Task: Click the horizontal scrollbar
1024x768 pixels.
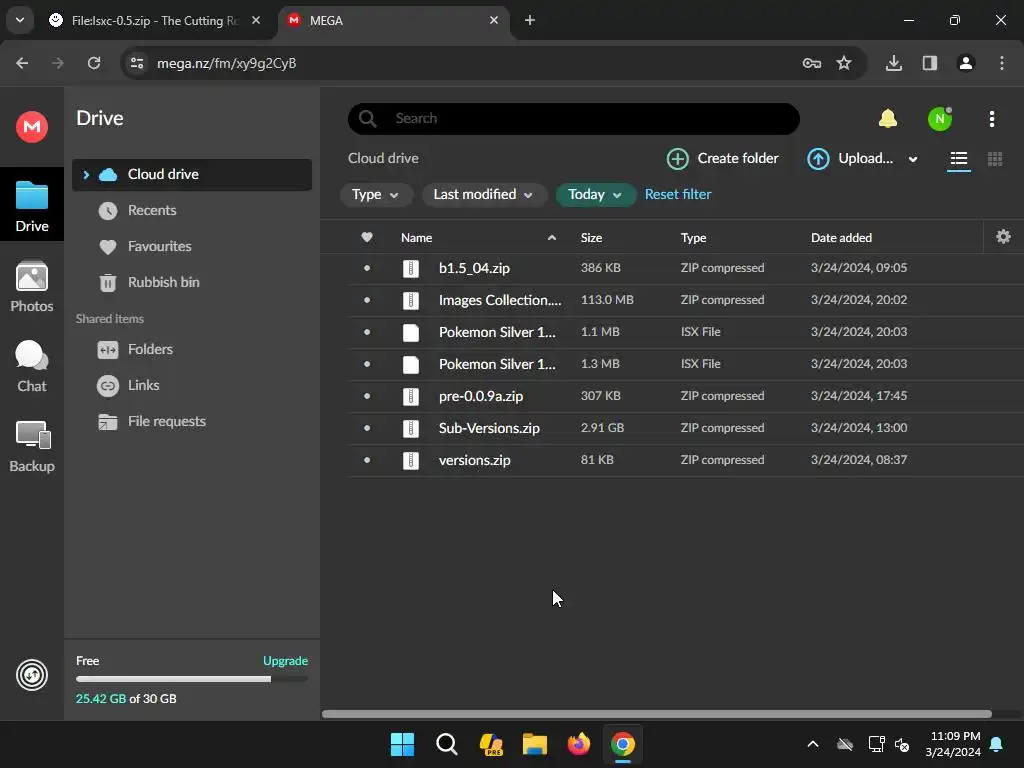Action: click(x=656, y=714)
